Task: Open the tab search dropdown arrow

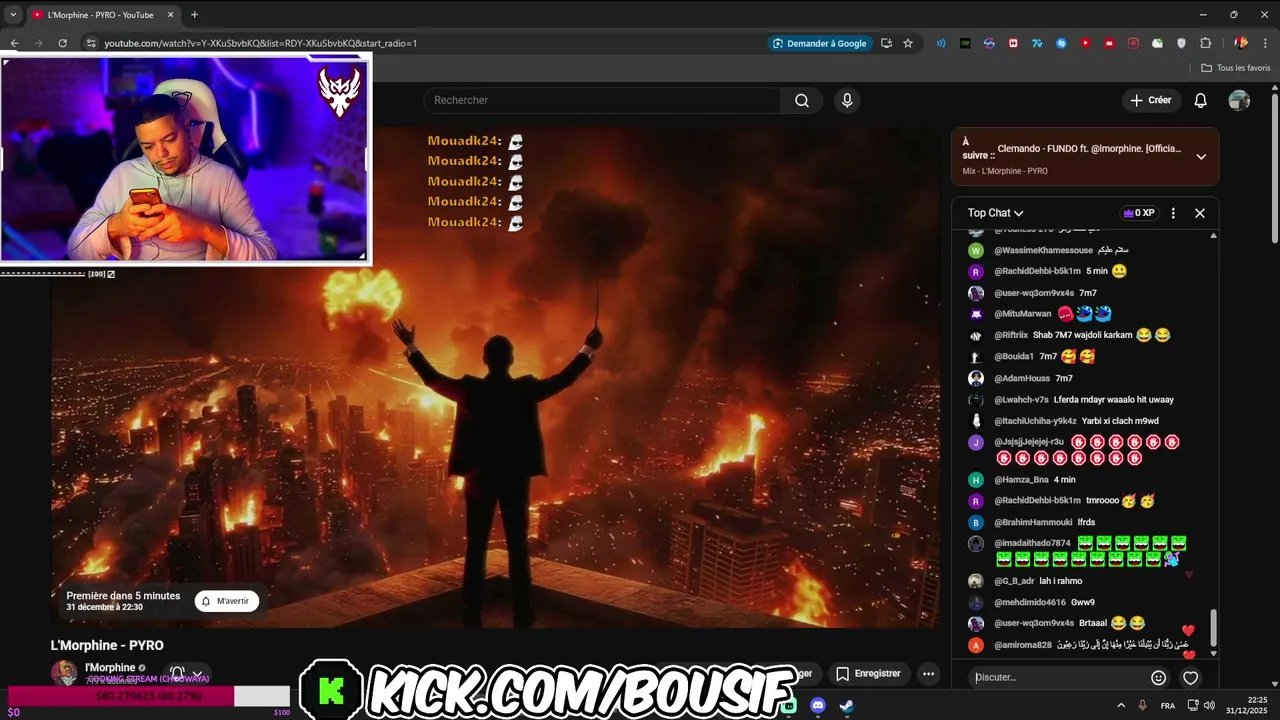Action: tap(13, 15)
